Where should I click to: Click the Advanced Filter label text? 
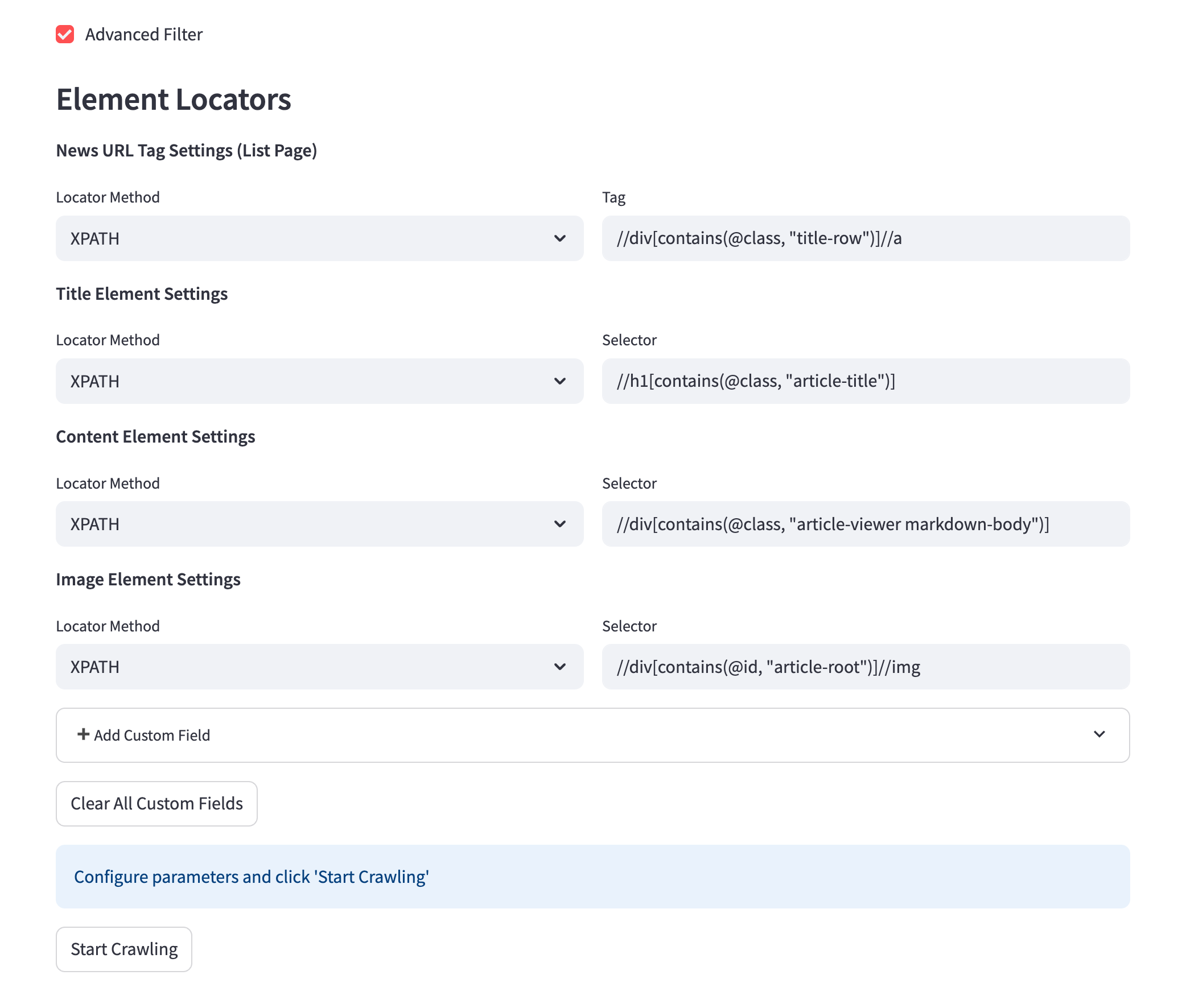(x=143, y=34)
